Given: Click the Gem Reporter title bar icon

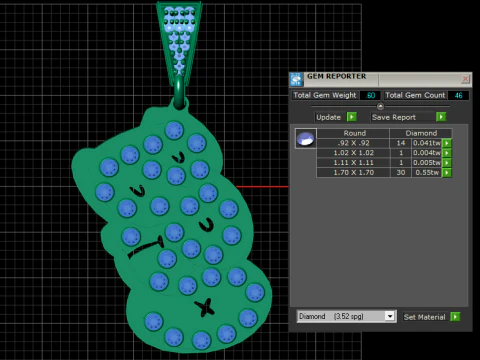Looking at the screenshot, I should tap(296, 79).
